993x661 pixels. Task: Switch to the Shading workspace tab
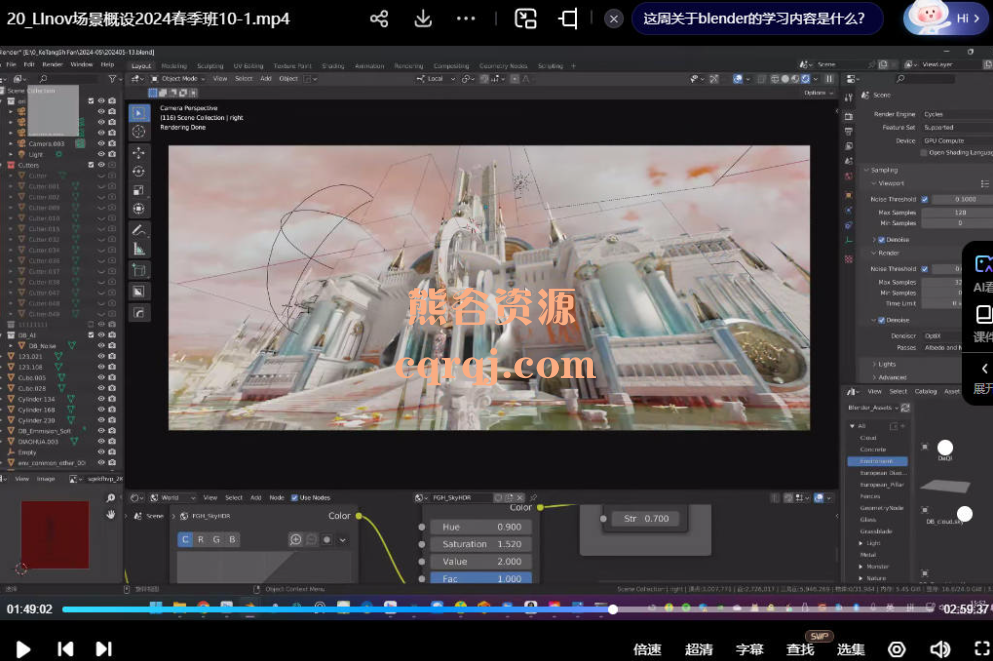(x=332, y=66)
